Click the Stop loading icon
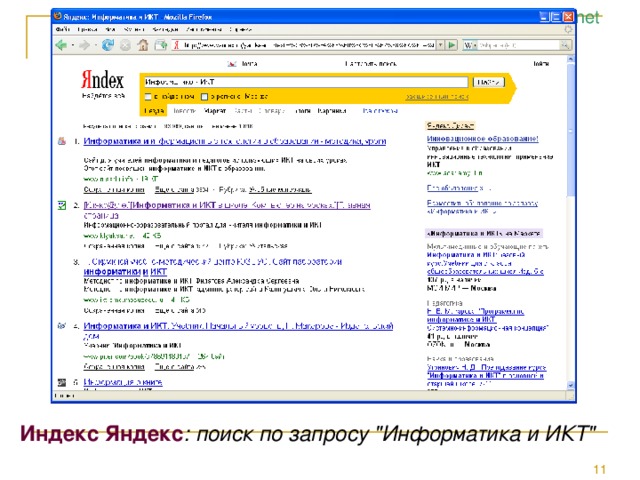640x480 pixels. [125, 45]
